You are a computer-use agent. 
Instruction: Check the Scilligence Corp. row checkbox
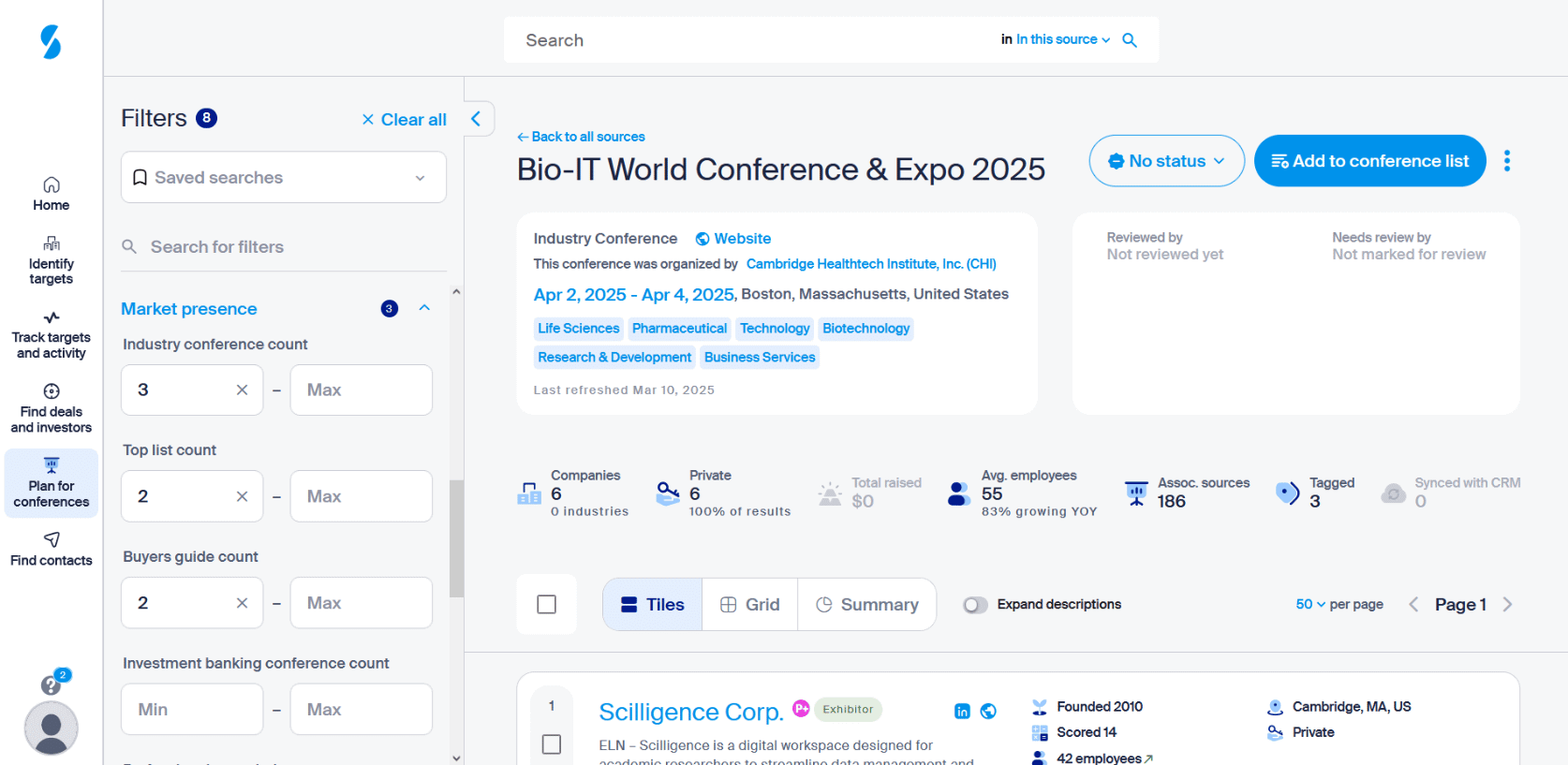tap(552, 744)
